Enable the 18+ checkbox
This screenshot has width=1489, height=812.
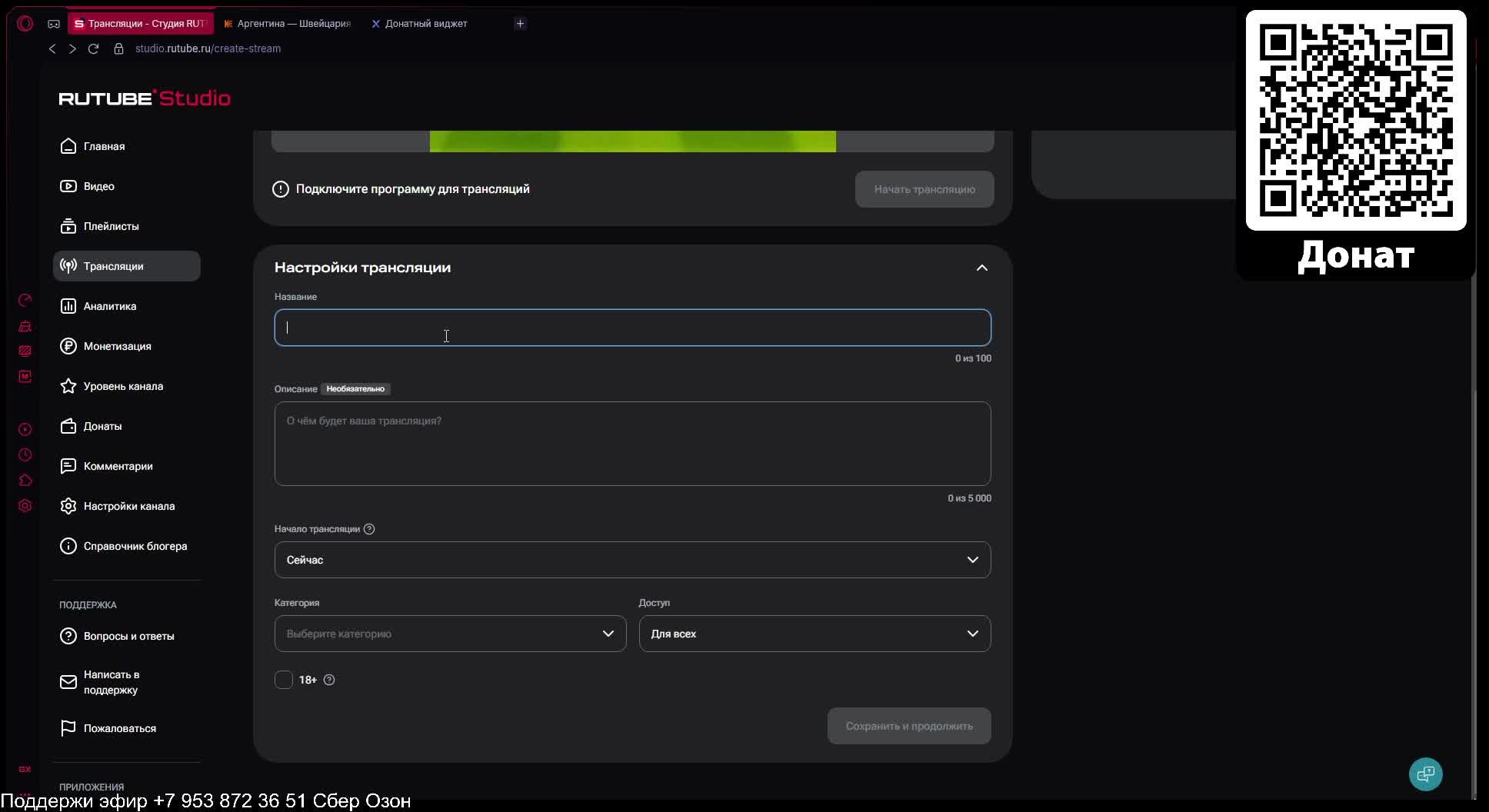point(284,680)
